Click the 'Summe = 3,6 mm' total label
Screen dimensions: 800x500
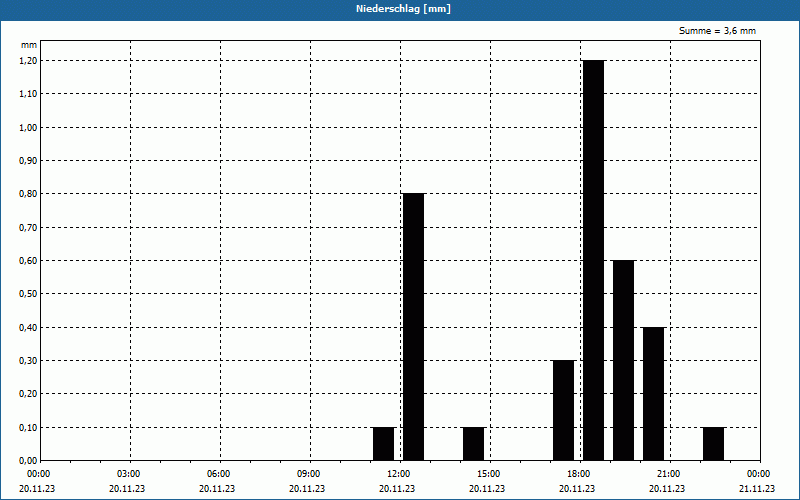click(717, 31)
